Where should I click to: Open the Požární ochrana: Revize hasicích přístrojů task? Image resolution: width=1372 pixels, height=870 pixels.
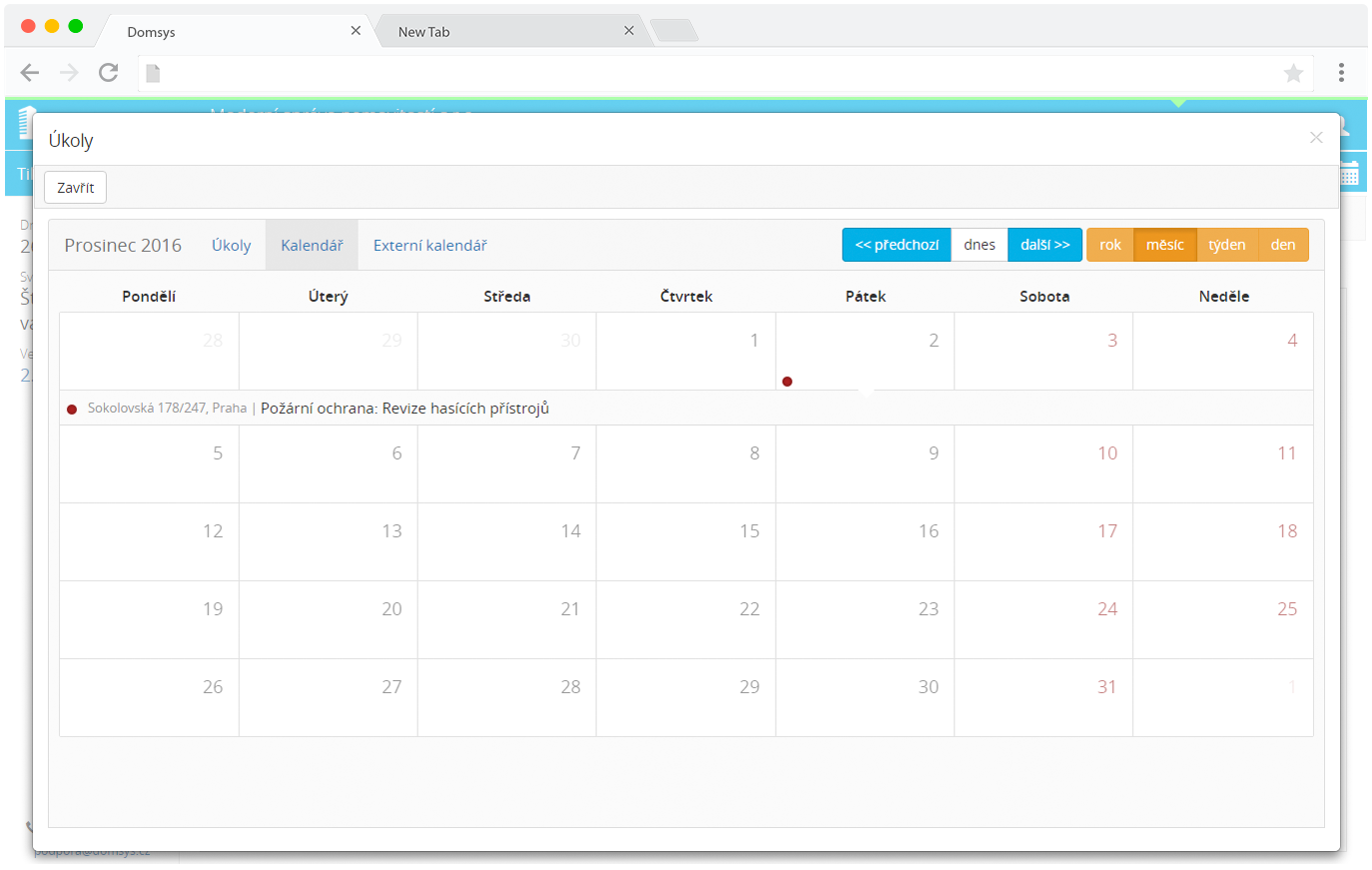click(x=404, y=409)
